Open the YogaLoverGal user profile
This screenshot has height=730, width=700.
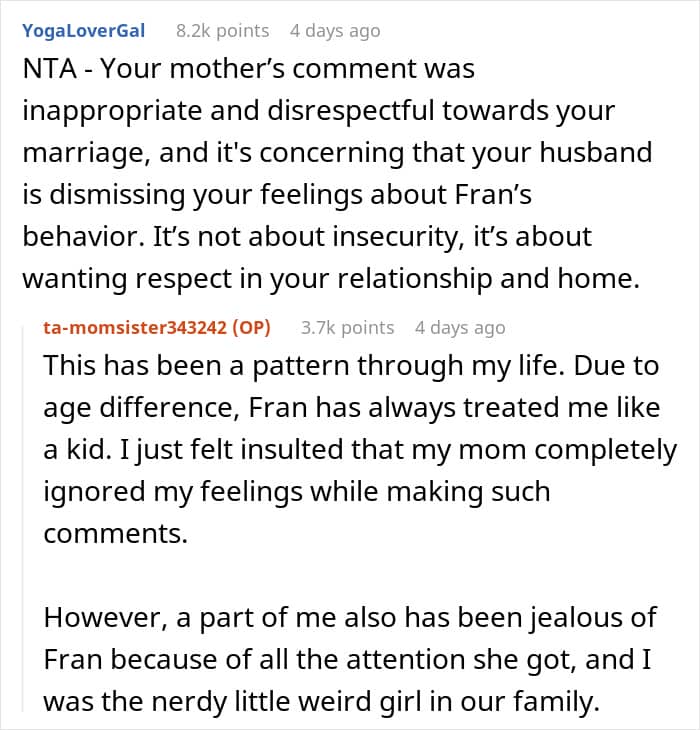tap(84, 31)
